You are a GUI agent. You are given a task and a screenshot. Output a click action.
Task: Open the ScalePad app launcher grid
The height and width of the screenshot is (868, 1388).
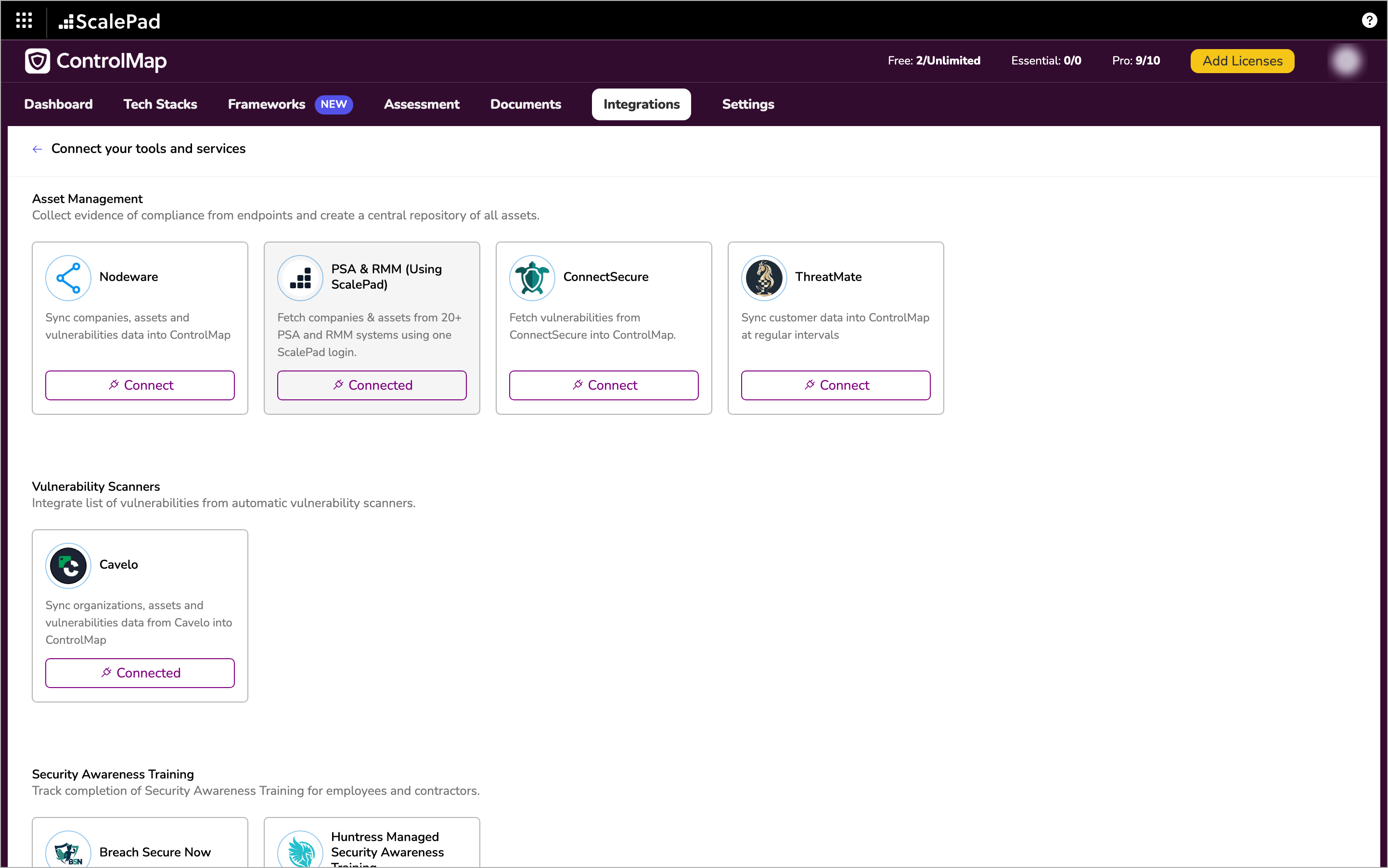tap(24, 21)
